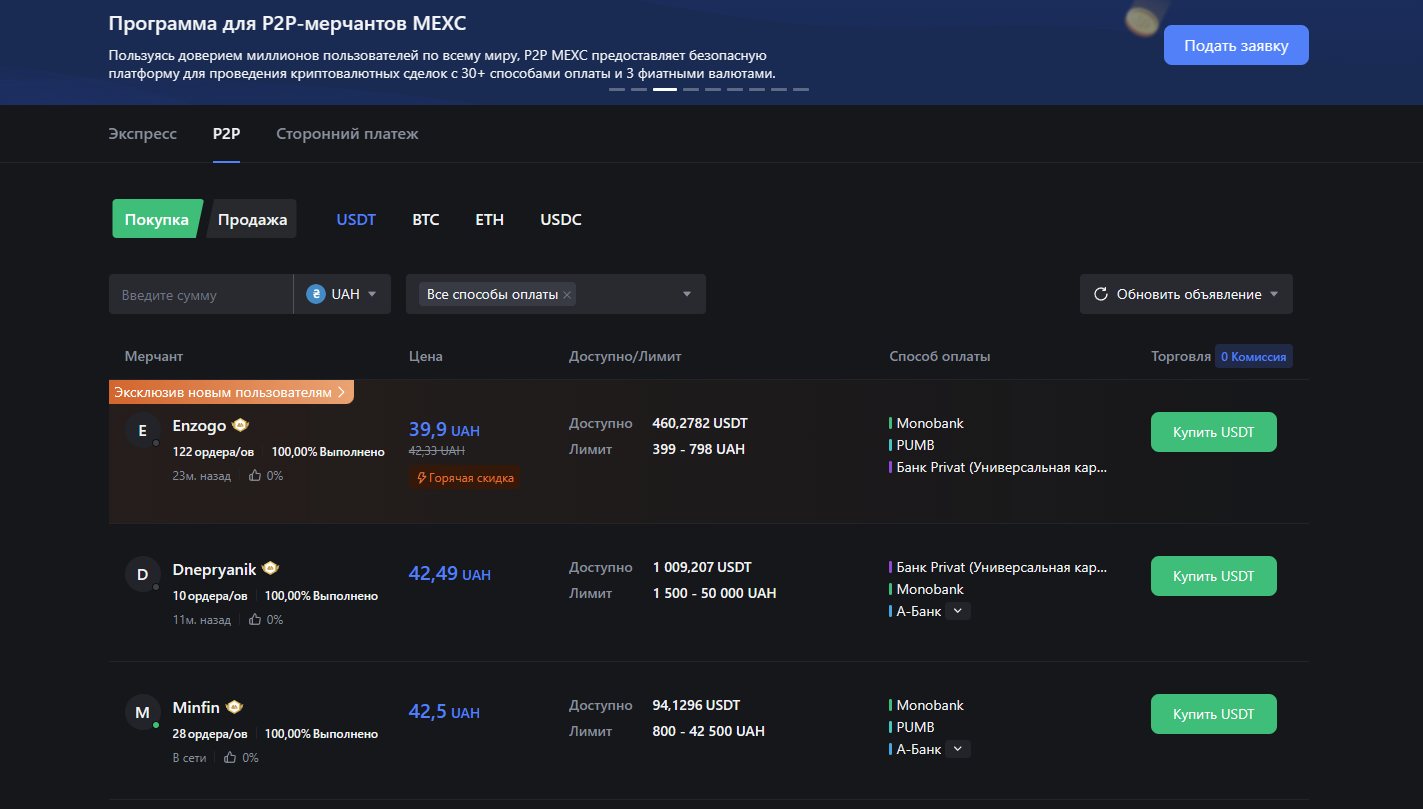Select the active third banner carousel indicator
The width and height of the screenshot is (1423, 809).
(x=665, y=89)
